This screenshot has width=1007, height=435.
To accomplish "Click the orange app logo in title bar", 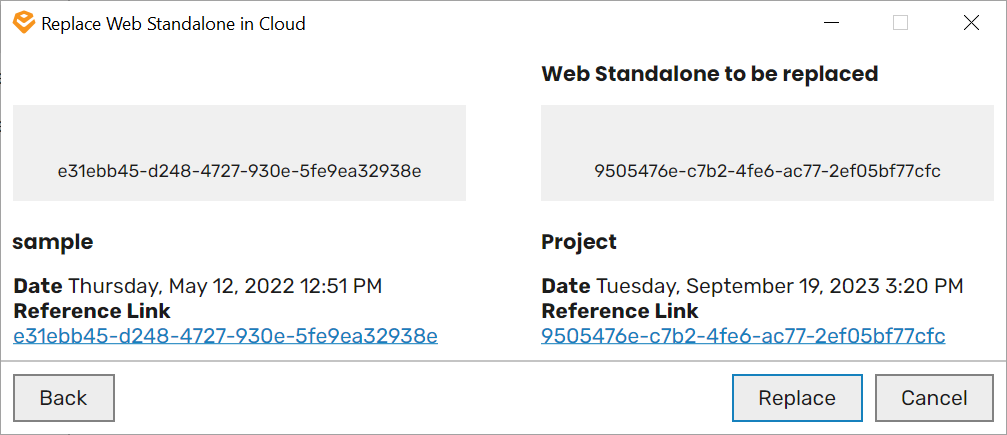I will click(x=24, y=23).
